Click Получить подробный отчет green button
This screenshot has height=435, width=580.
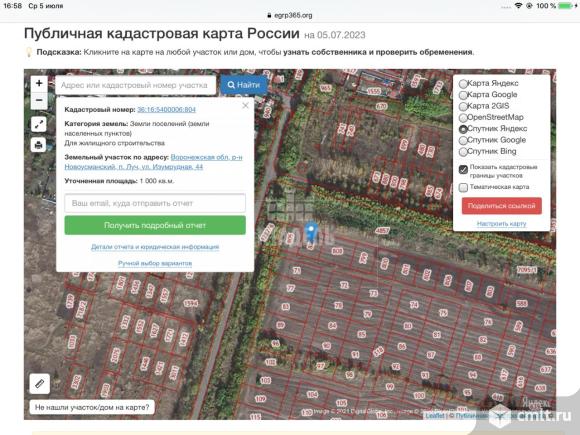(155, 225)
